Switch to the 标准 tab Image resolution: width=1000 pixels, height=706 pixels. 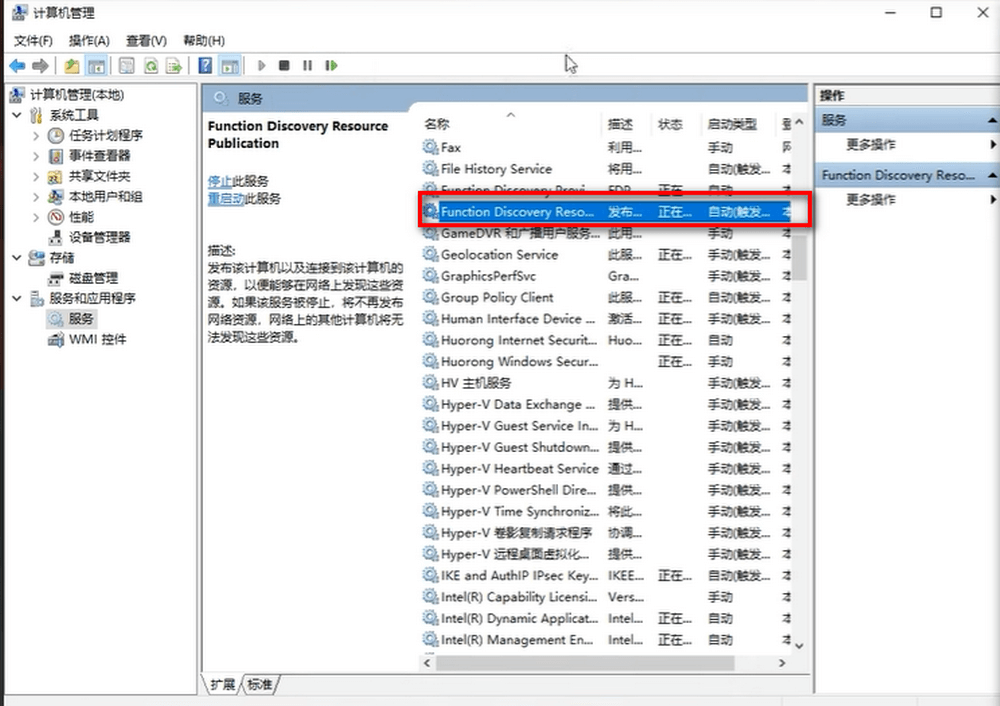[x=260, y=684]
